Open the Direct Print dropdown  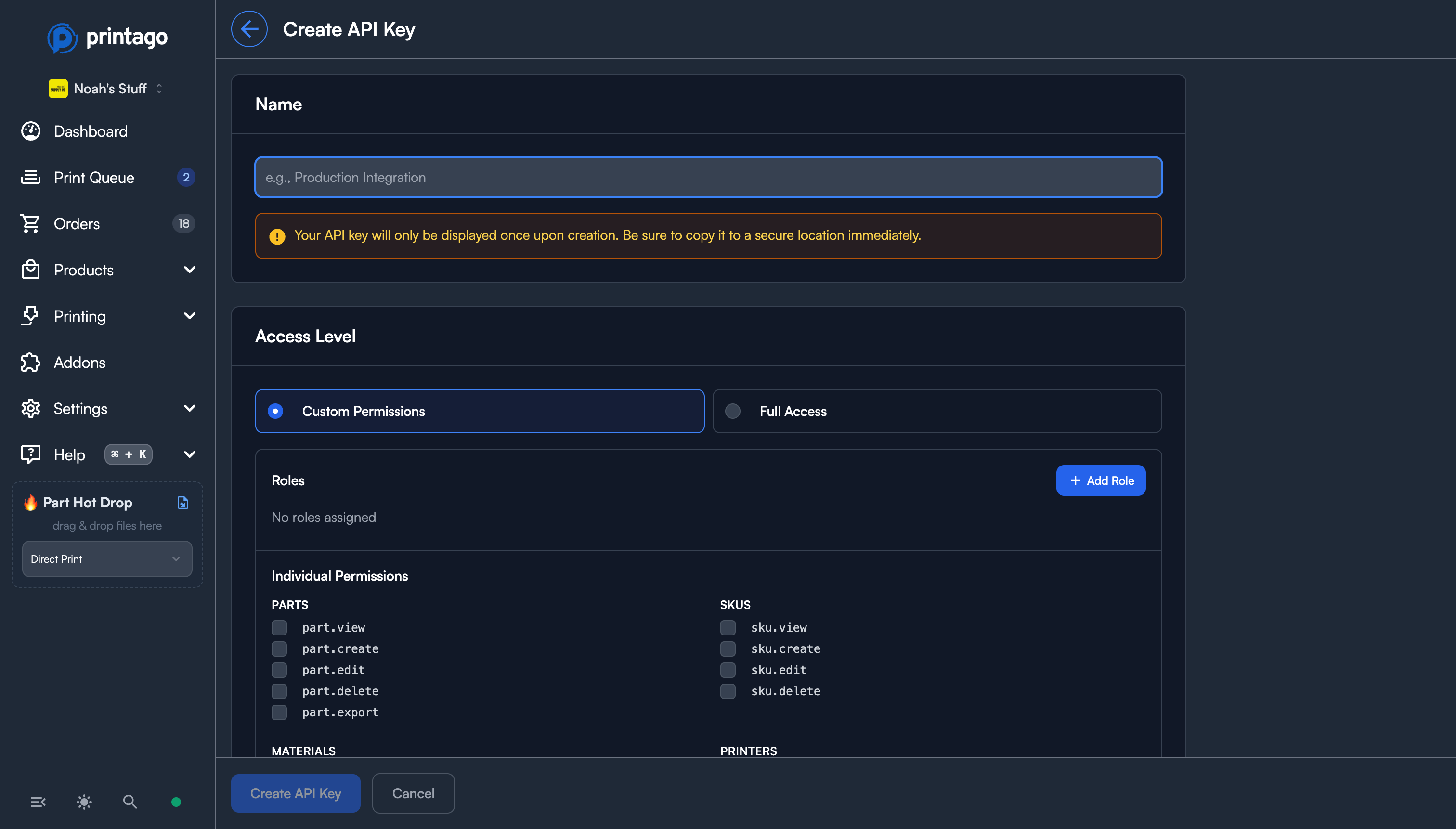pos(106,558)
